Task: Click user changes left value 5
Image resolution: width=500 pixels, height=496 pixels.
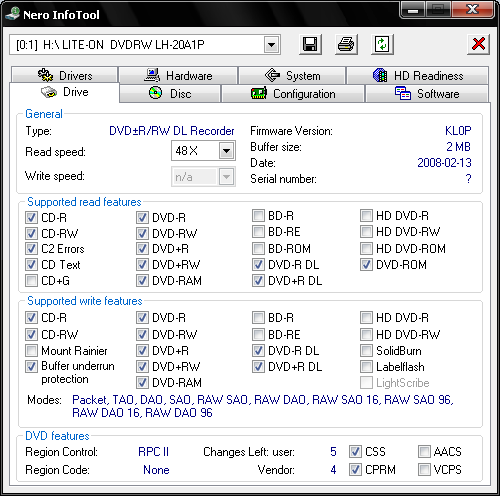Action: (x=333, y=452)
